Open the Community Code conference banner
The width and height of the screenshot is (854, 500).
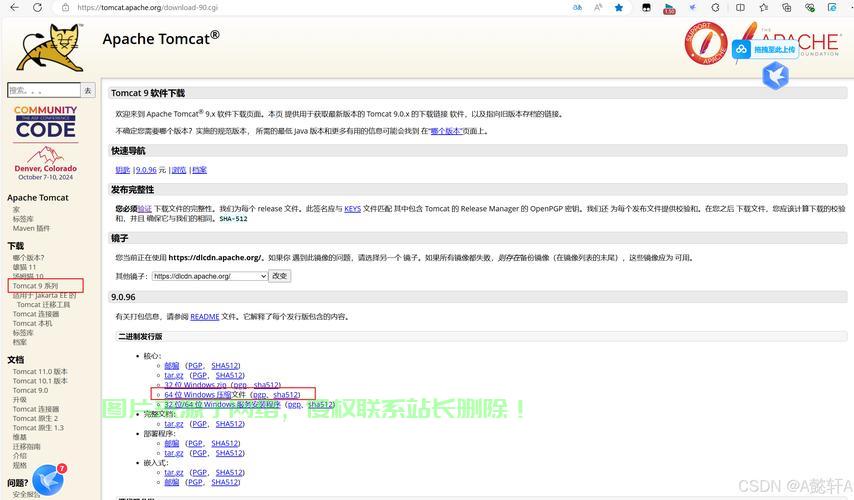pos(46,143)
